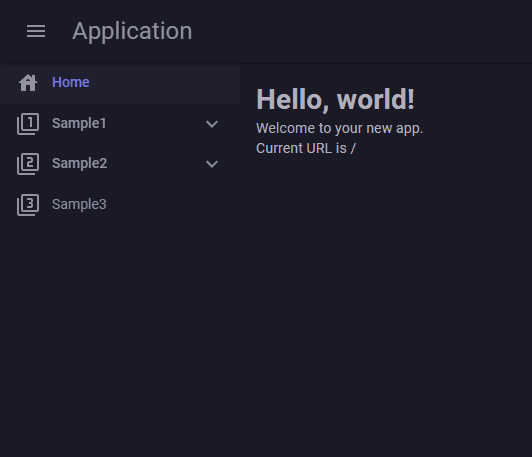Click the Application title text
The height and width of the screenshot is (457, 532).
coord(132,32)
